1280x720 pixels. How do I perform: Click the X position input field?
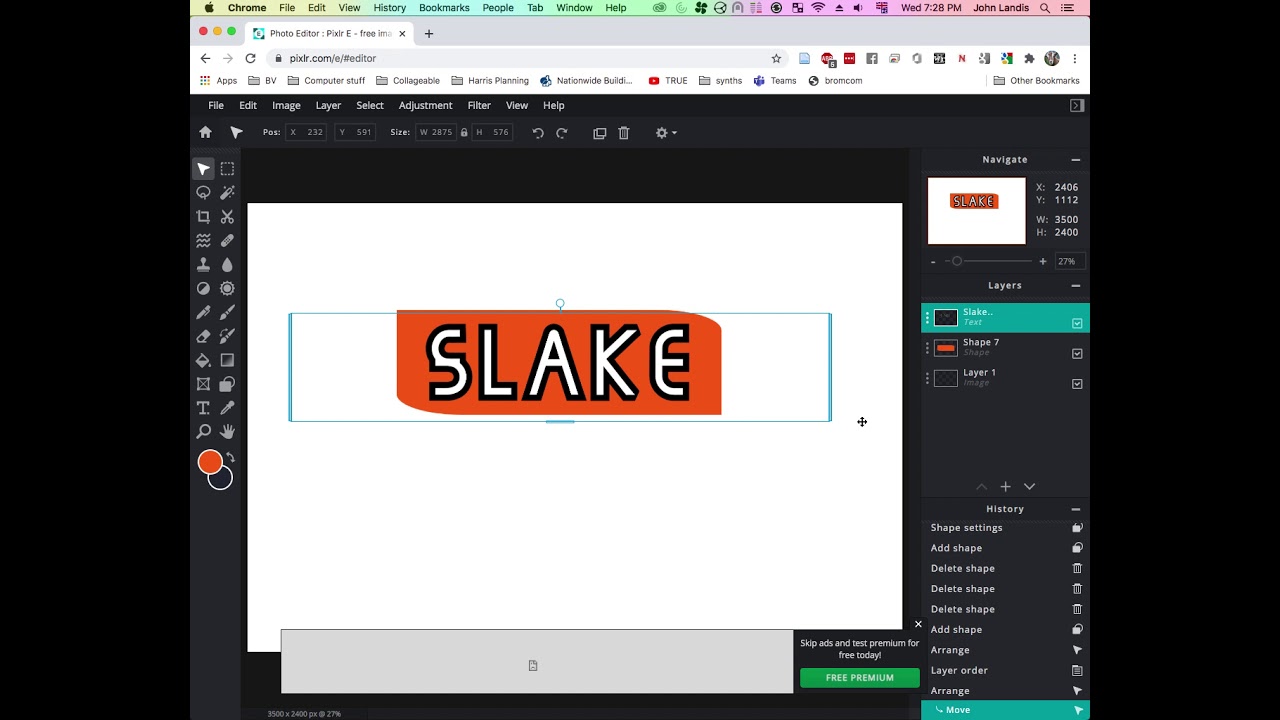click(x=306, y=132)
